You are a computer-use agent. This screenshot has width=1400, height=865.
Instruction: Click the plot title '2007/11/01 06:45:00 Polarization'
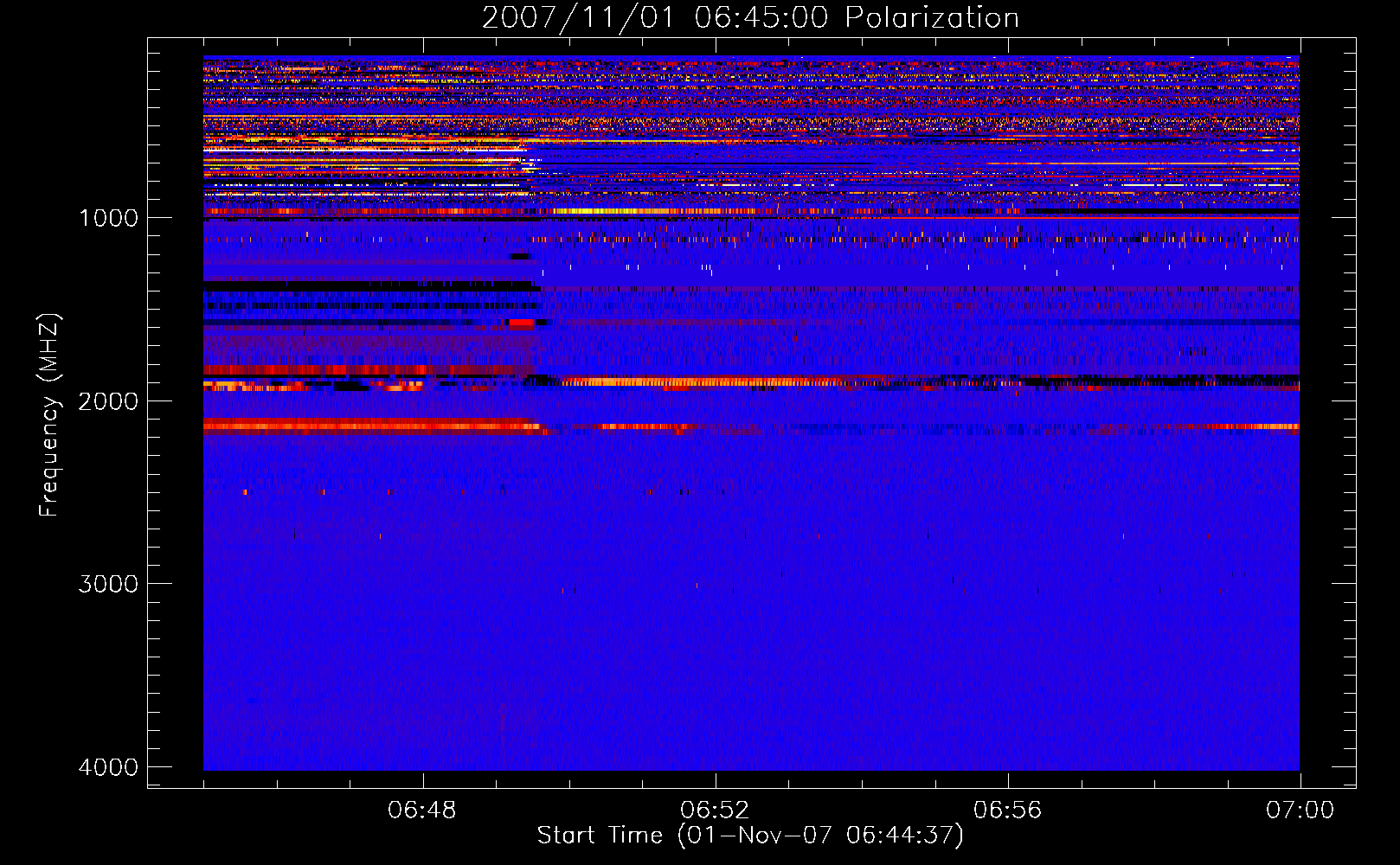tap(750, 17)
